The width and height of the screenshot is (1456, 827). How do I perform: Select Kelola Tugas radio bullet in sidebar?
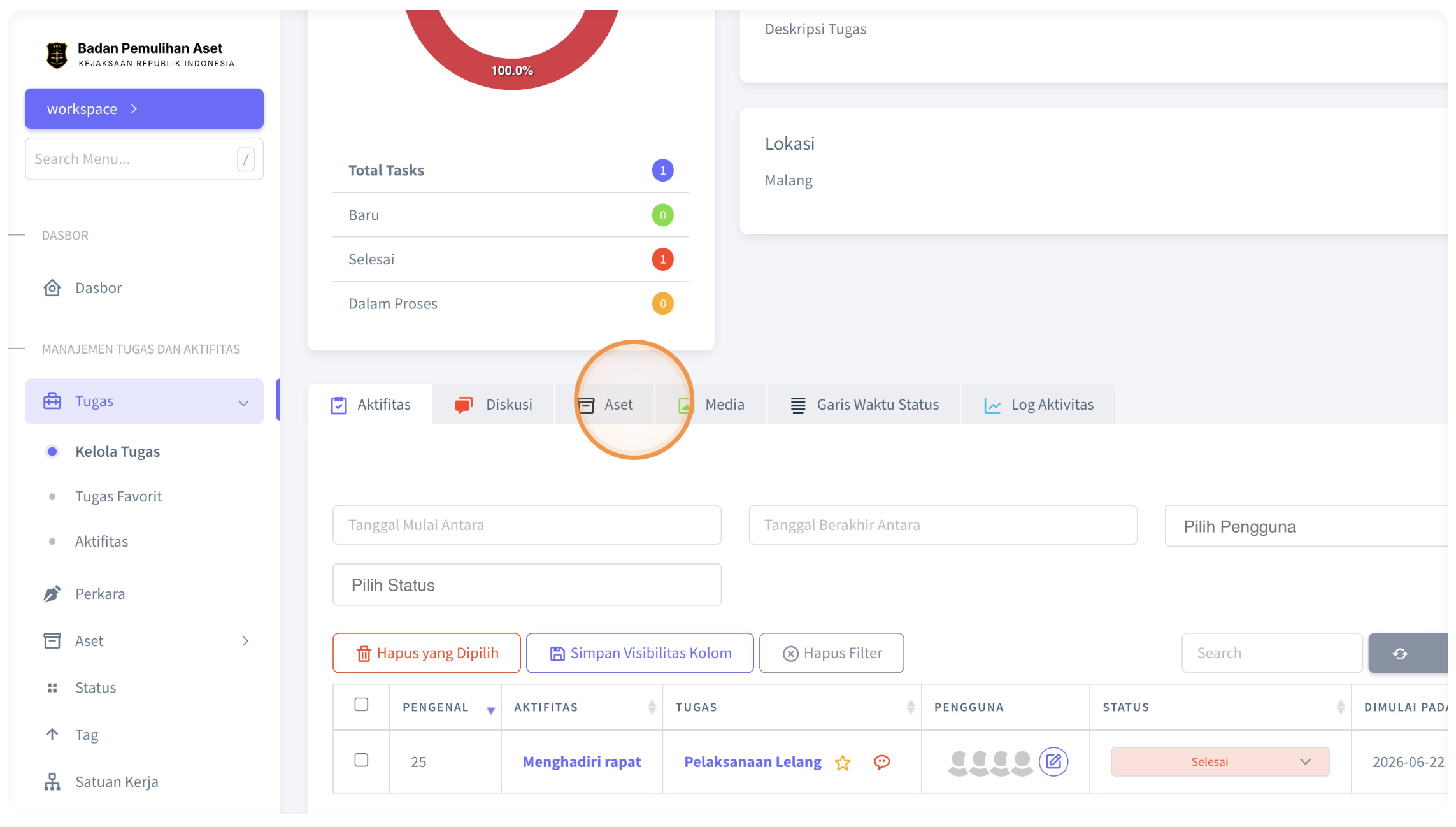tap(52, 452)
